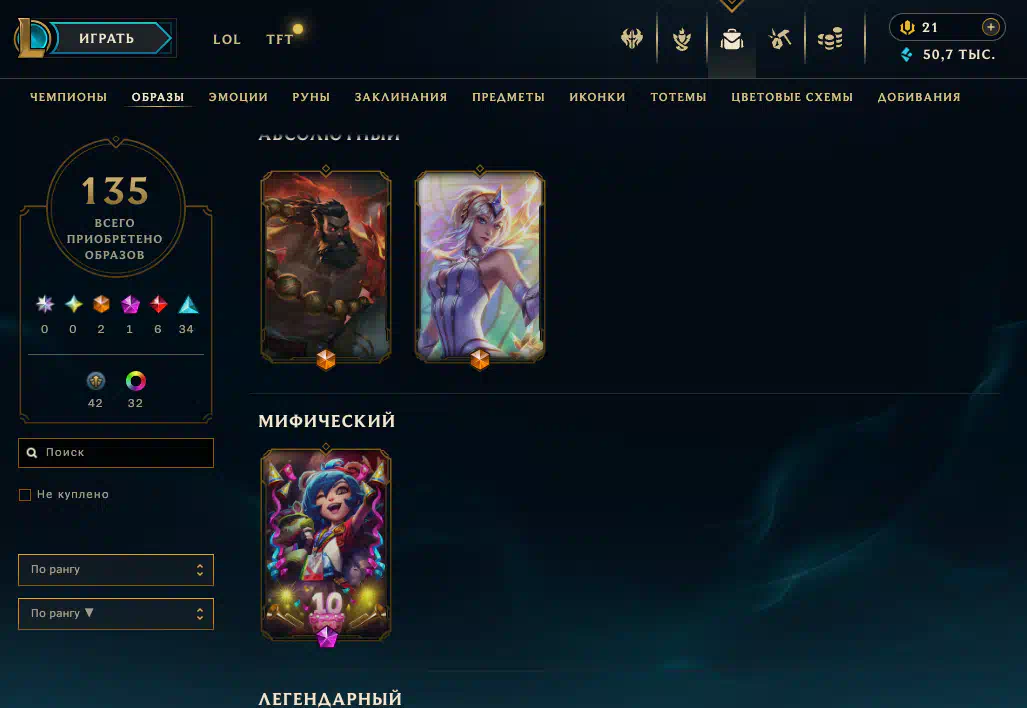Open the Collection briefcase icon
This screenshot has height=708, width=1027.
732,39
